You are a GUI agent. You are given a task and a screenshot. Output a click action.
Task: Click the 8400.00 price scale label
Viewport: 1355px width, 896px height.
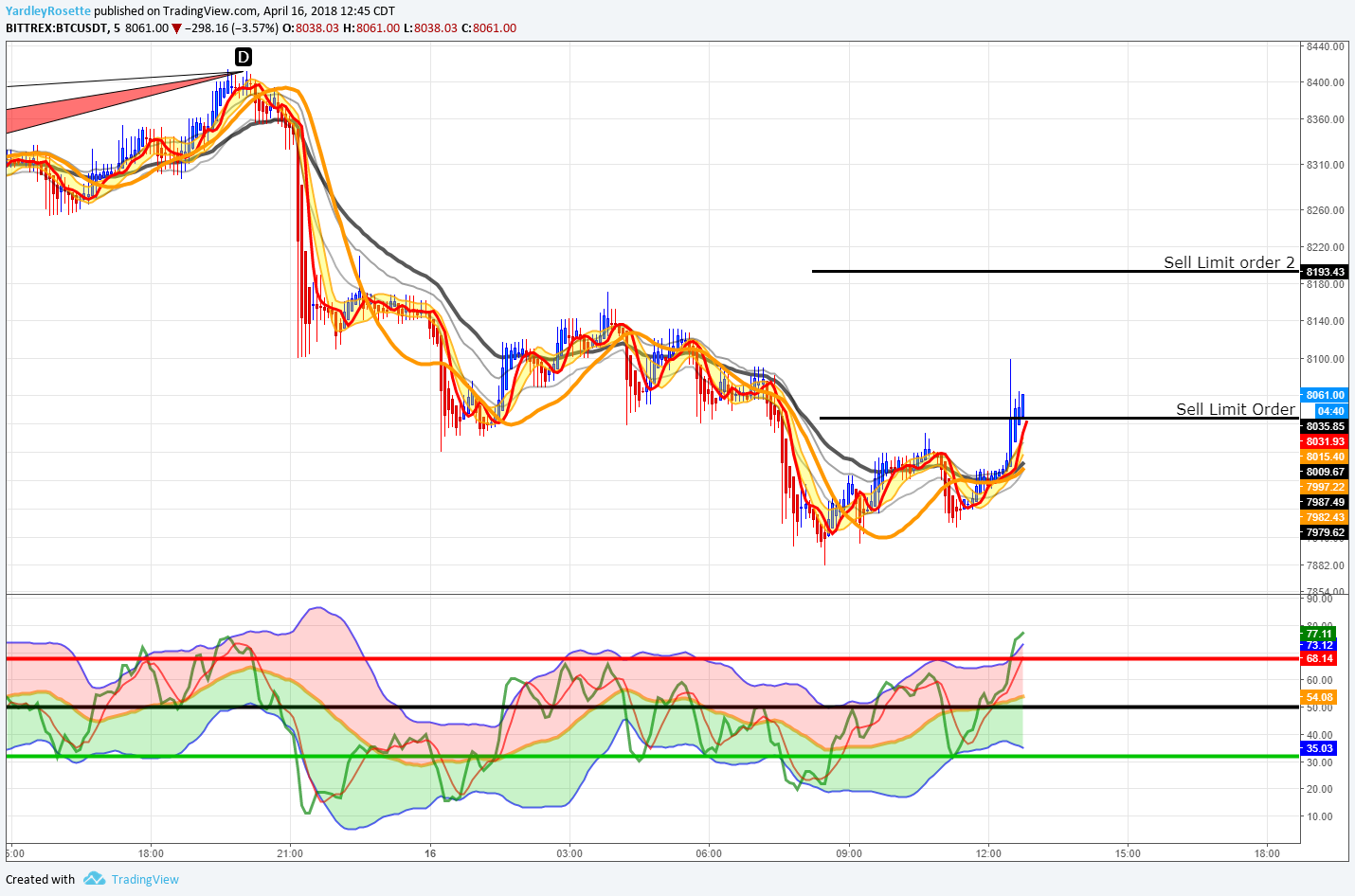point(1325,82)
